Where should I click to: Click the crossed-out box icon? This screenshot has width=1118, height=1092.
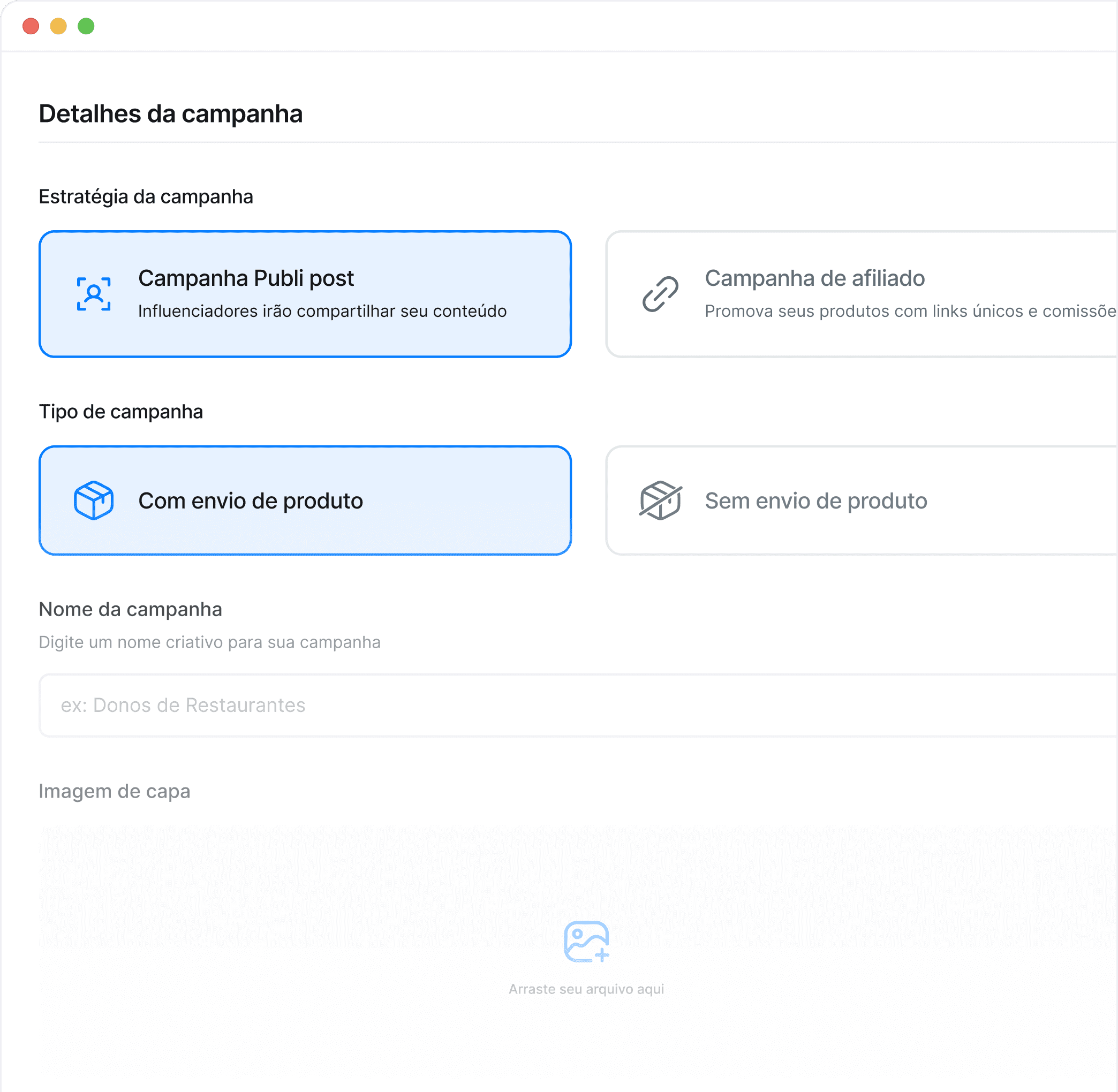[660, 500]
